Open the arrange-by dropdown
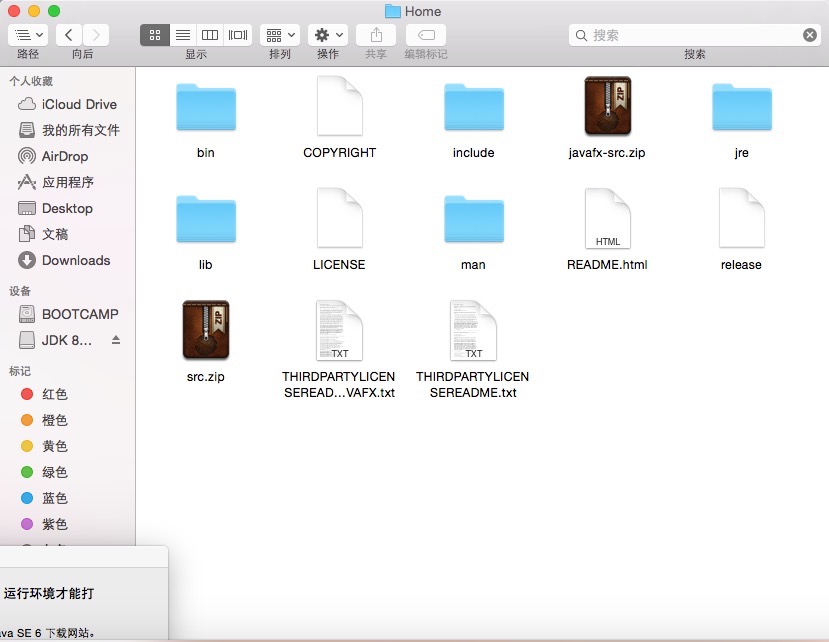Screen dimensions: 829x642 click(x=280, y=35)
